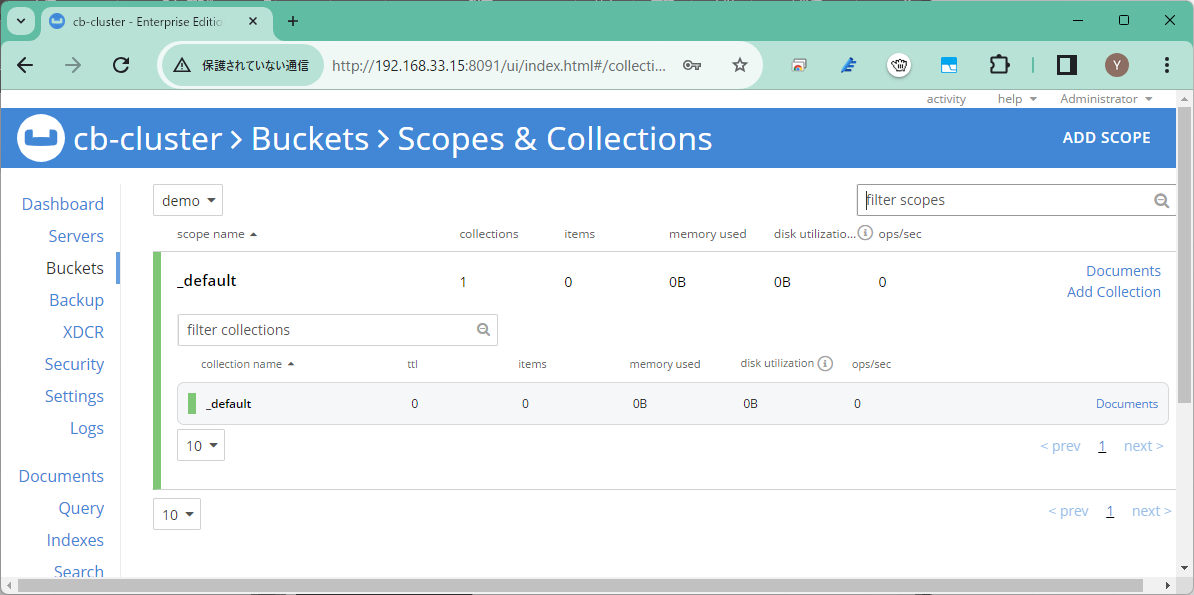
Task: Click the _default scope name row
Action: [207, 281]
